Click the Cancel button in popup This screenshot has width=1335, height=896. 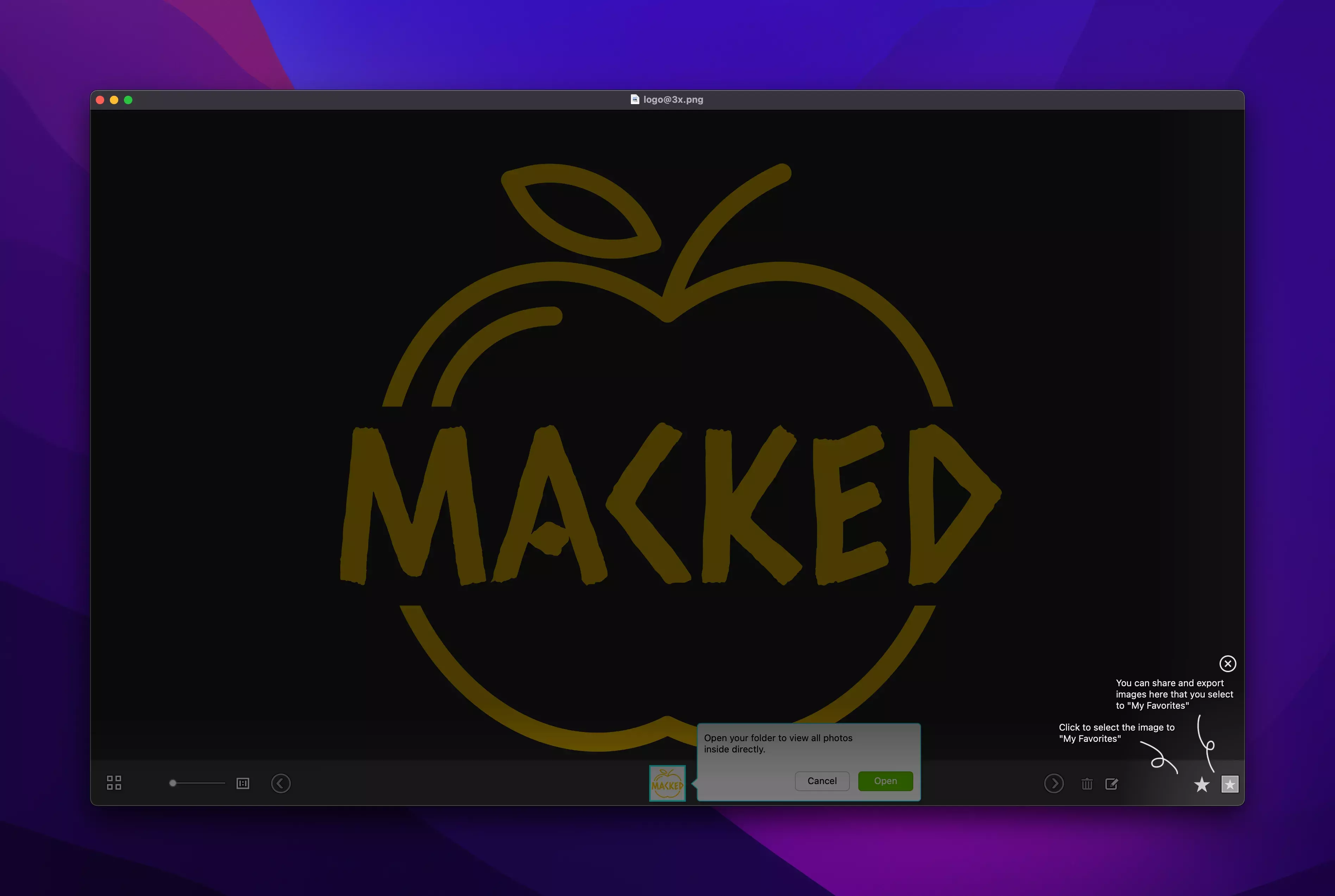click(822, 781)
